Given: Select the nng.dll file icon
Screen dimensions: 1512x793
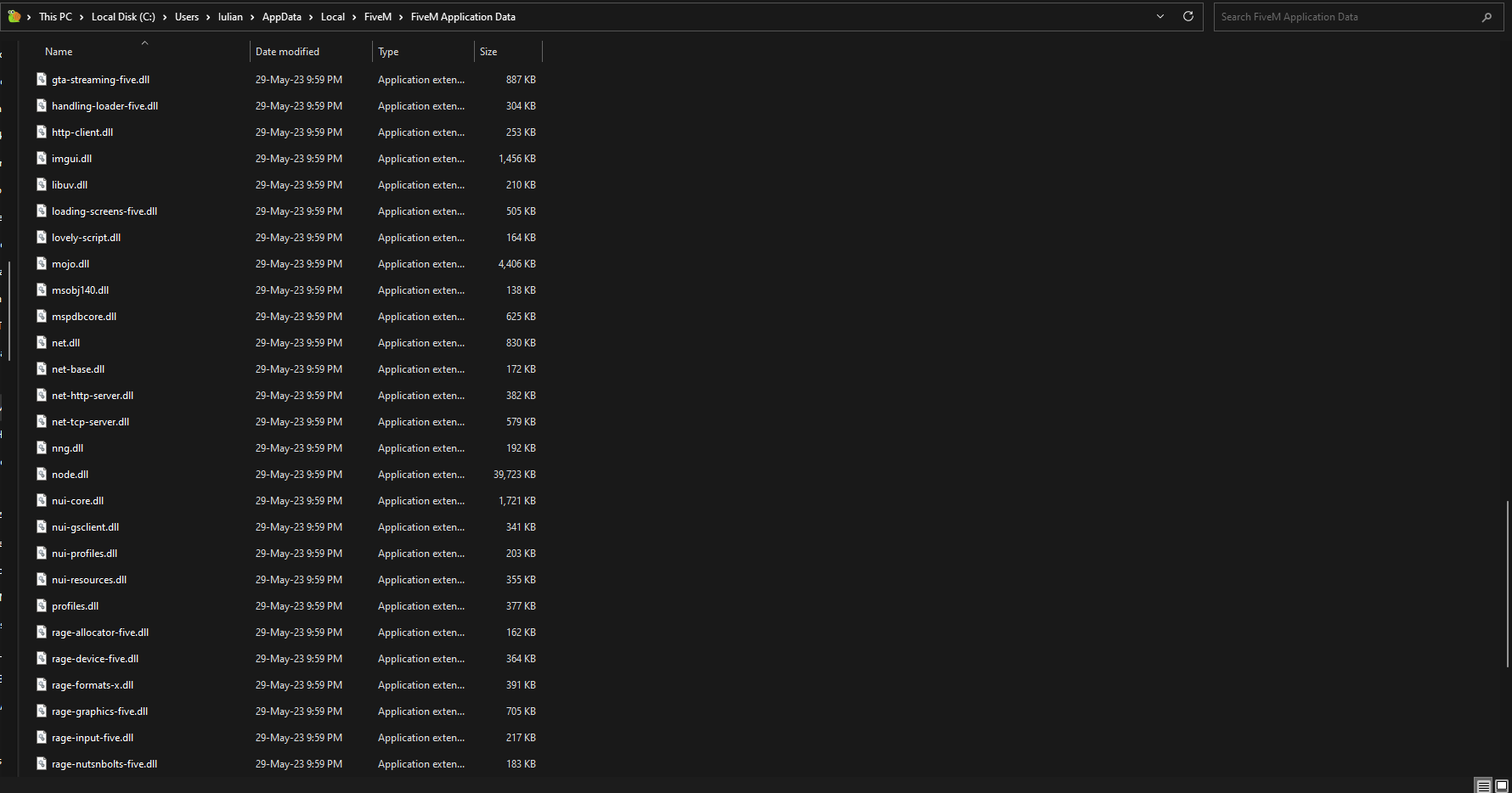Looking at the screenshot, I should coord(42,447).
